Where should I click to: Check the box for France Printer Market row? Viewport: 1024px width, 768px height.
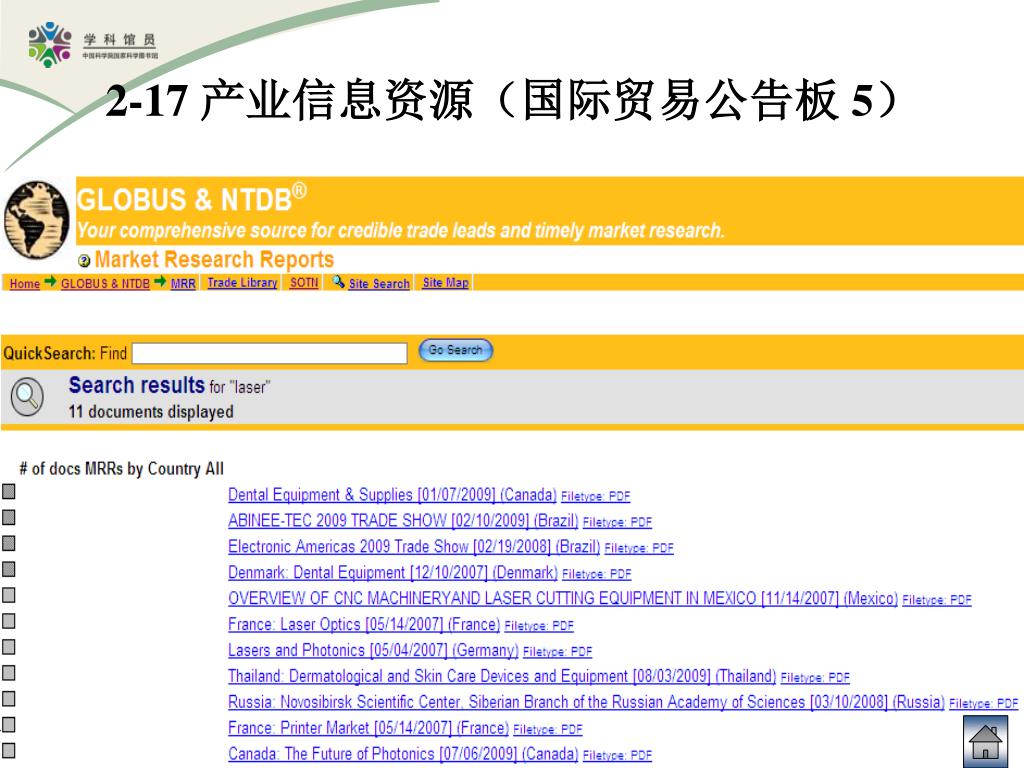(8, 724)
